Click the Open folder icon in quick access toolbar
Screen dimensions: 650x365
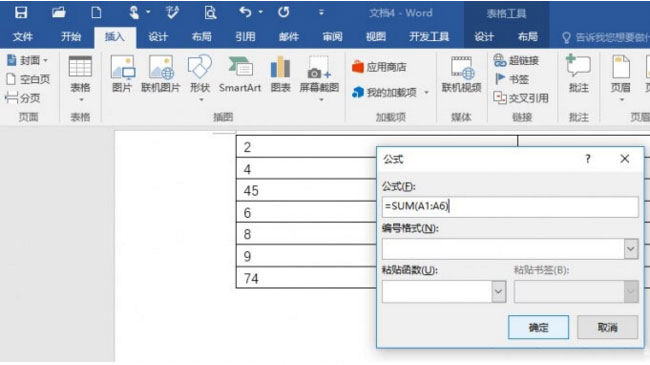coord(58,12)
